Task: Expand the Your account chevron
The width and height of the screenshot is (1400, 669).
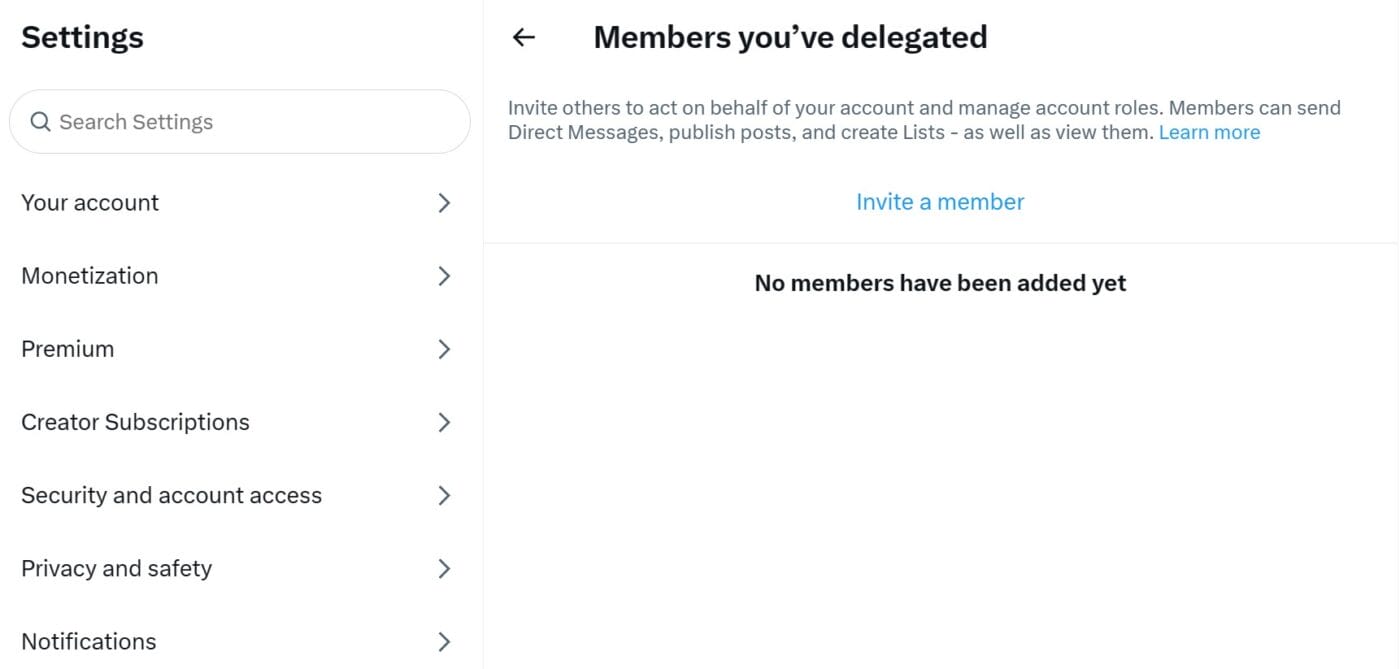Action: (x=445, y=203)
